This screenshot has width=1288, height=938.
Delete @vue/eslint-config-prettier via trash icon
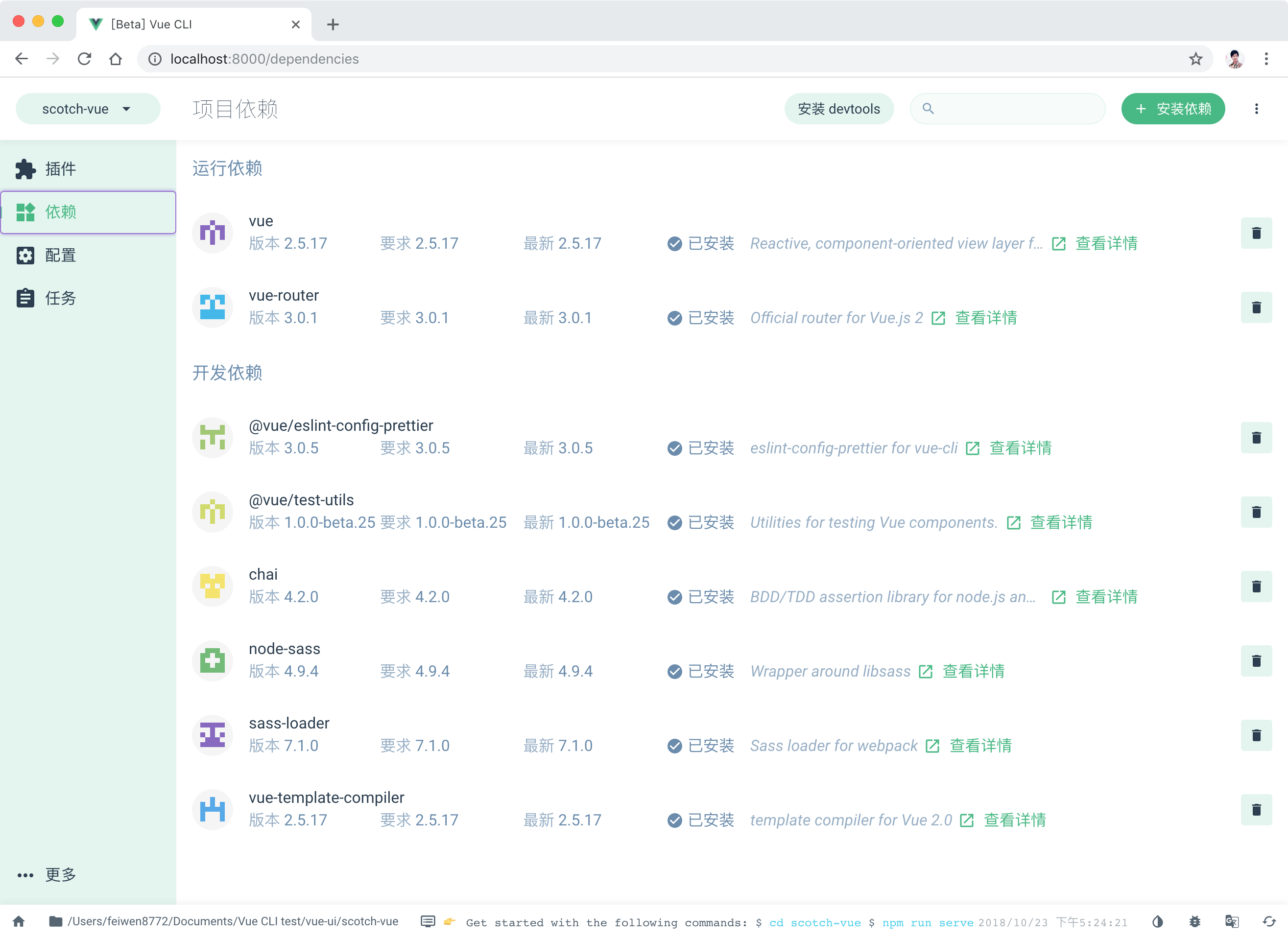pos(1256,438)
